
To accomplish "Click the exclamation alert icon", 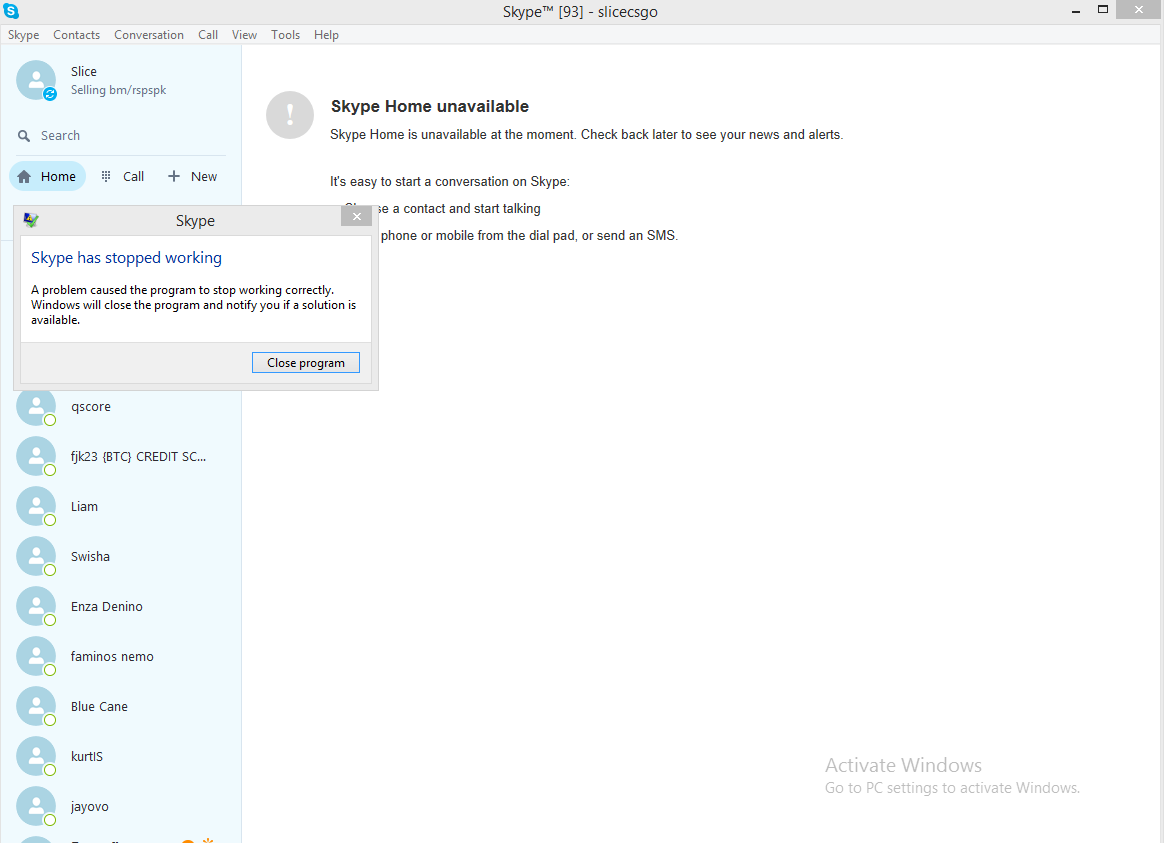I will point(290,115).
